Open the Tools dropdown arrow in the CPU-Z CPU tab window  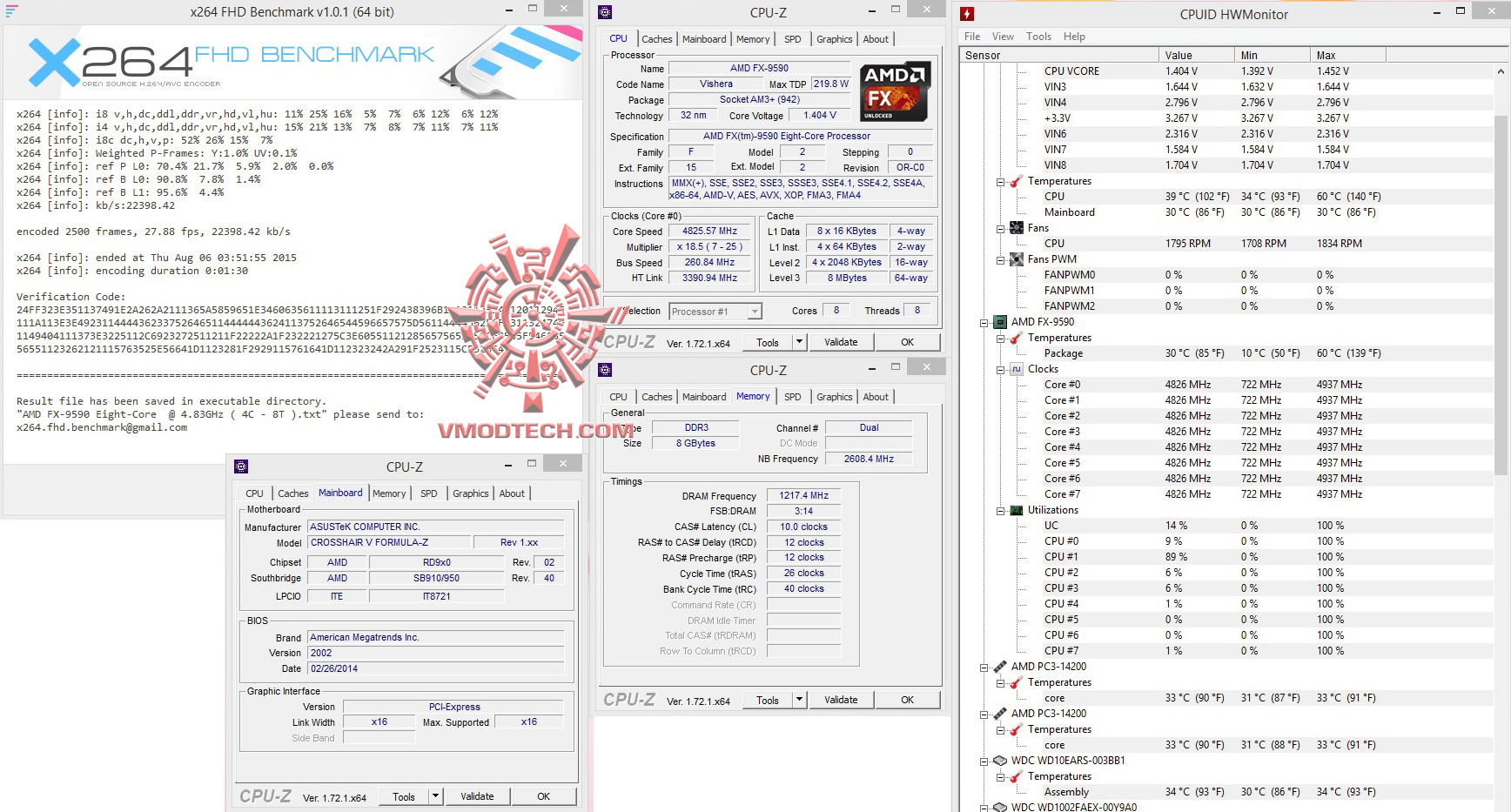tap(799, 342)
